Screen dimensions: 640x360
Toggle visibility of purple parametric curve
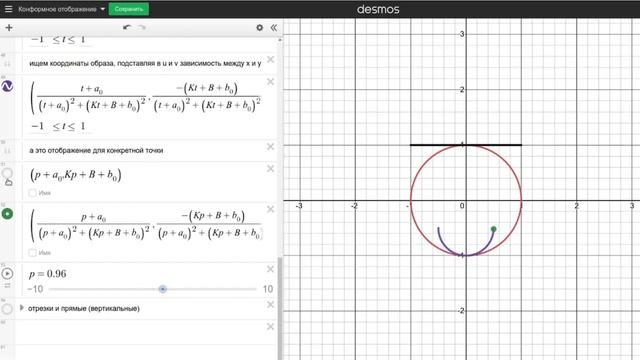[x=7, y=86]
